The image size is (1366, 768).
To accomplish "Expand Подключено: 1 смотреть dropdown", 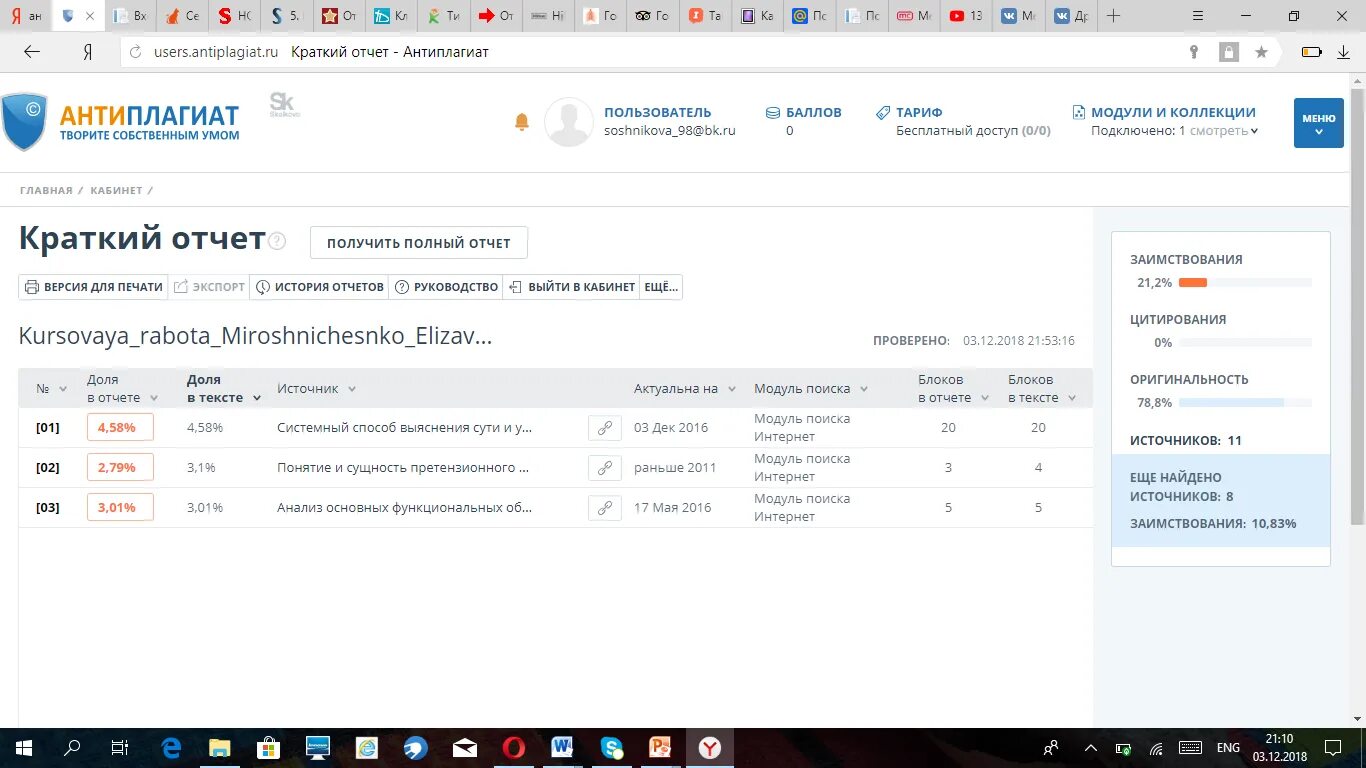I will click(1174, 131).
